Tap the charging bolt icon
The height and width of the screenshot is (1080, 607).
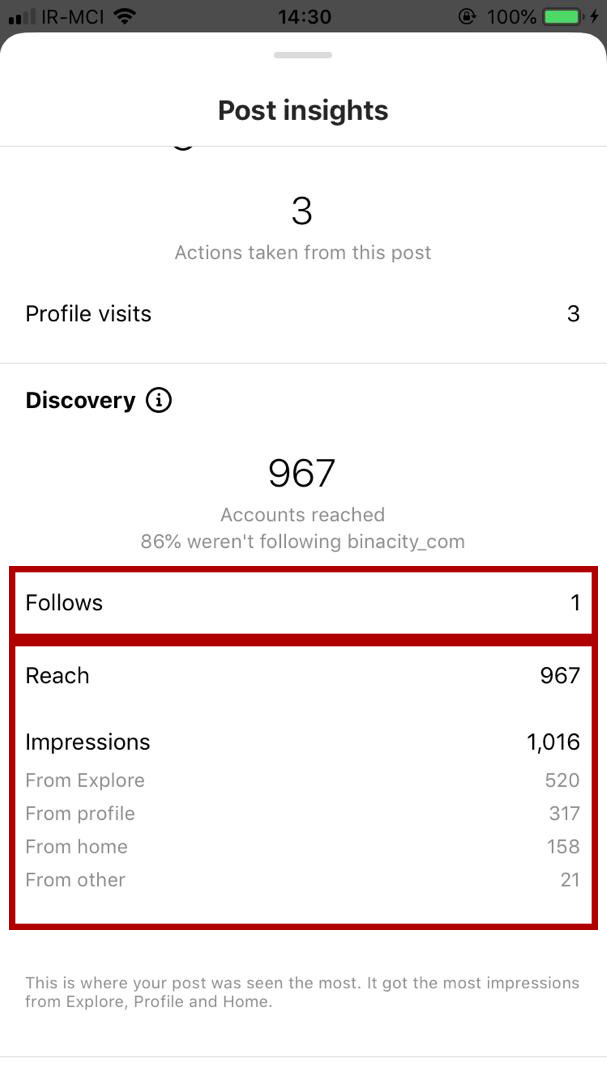point(595,16)
